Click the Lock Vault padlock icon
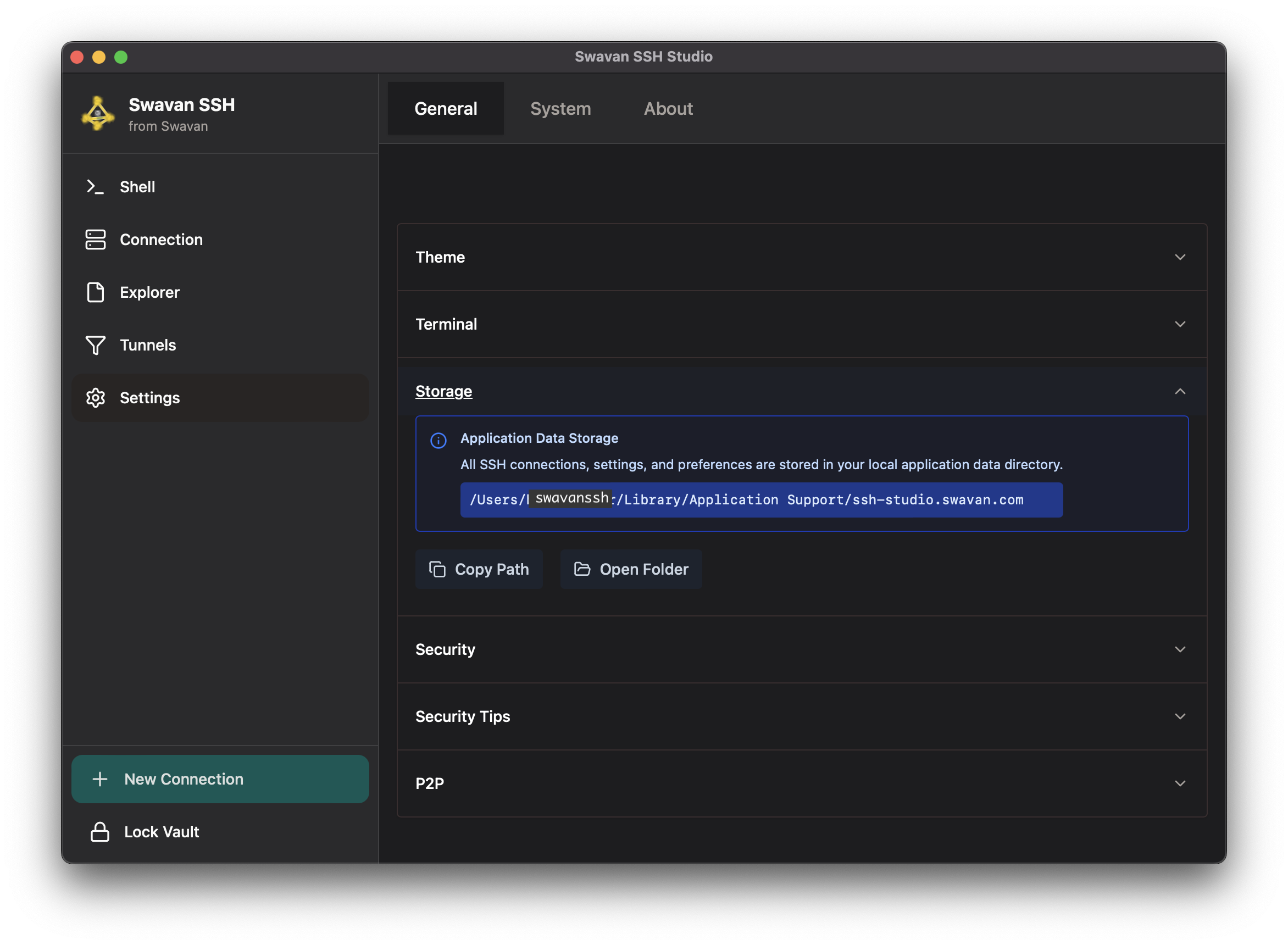The image size is (1288, 945). (x=100, y=832)
